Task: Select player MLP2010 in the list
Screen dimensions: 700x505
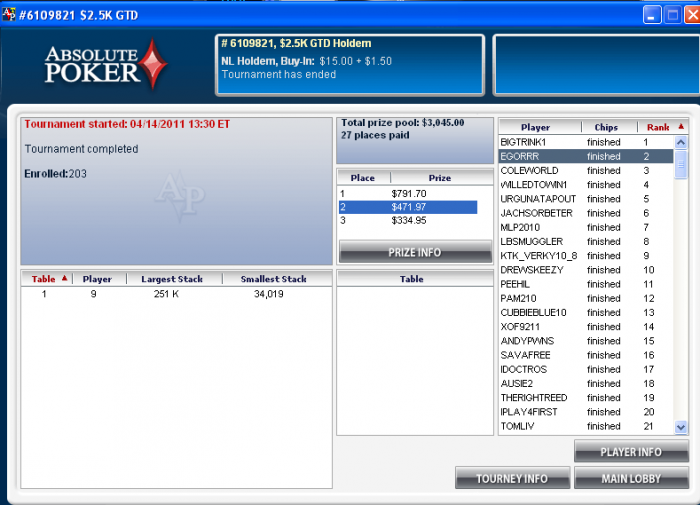Action: [x=586, y=227]
